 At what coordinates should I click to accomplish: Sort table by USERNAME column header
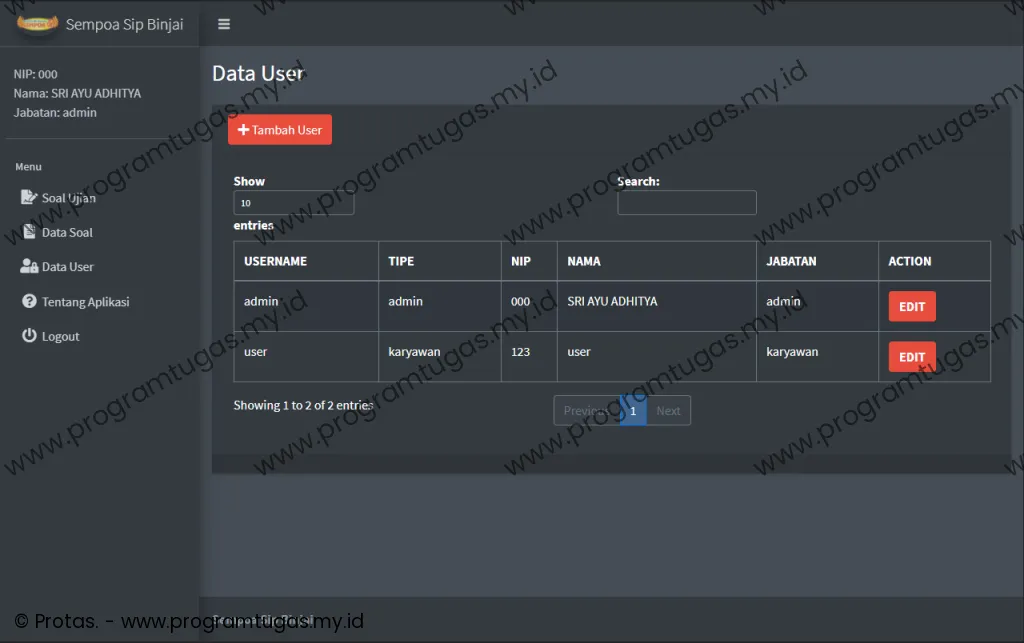(x=275, y=261)
